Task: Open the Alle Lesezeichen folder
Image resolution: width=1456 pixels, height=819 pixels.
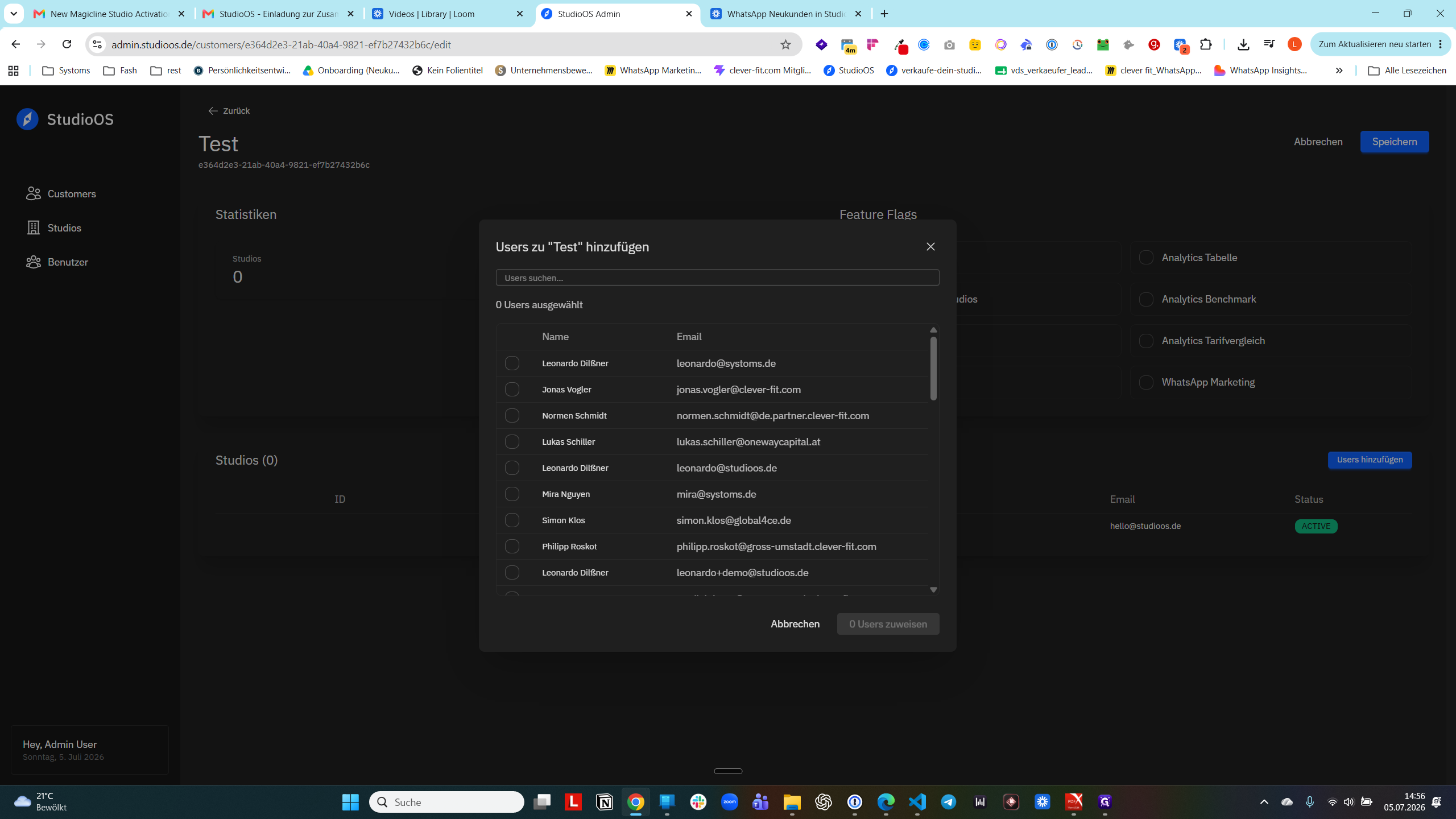Action: coord(1407,71)
